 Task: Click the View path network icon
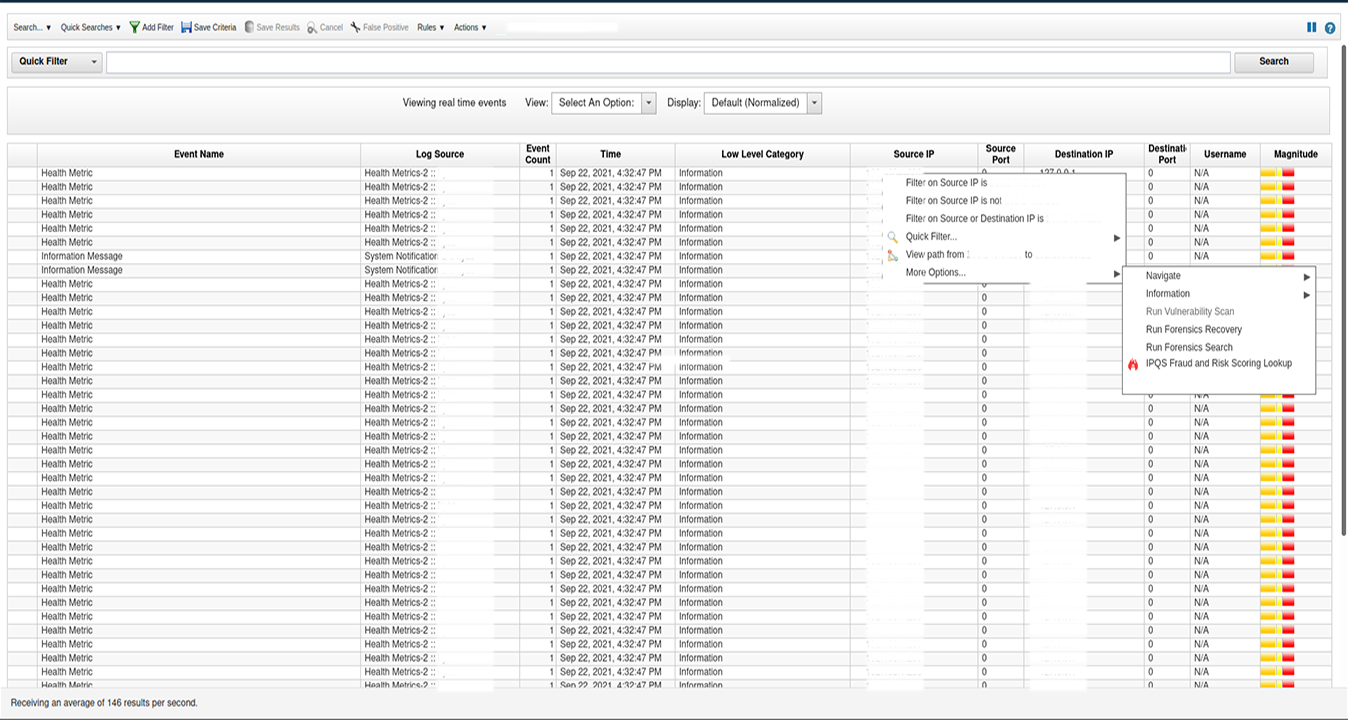(x=892, y=255)
